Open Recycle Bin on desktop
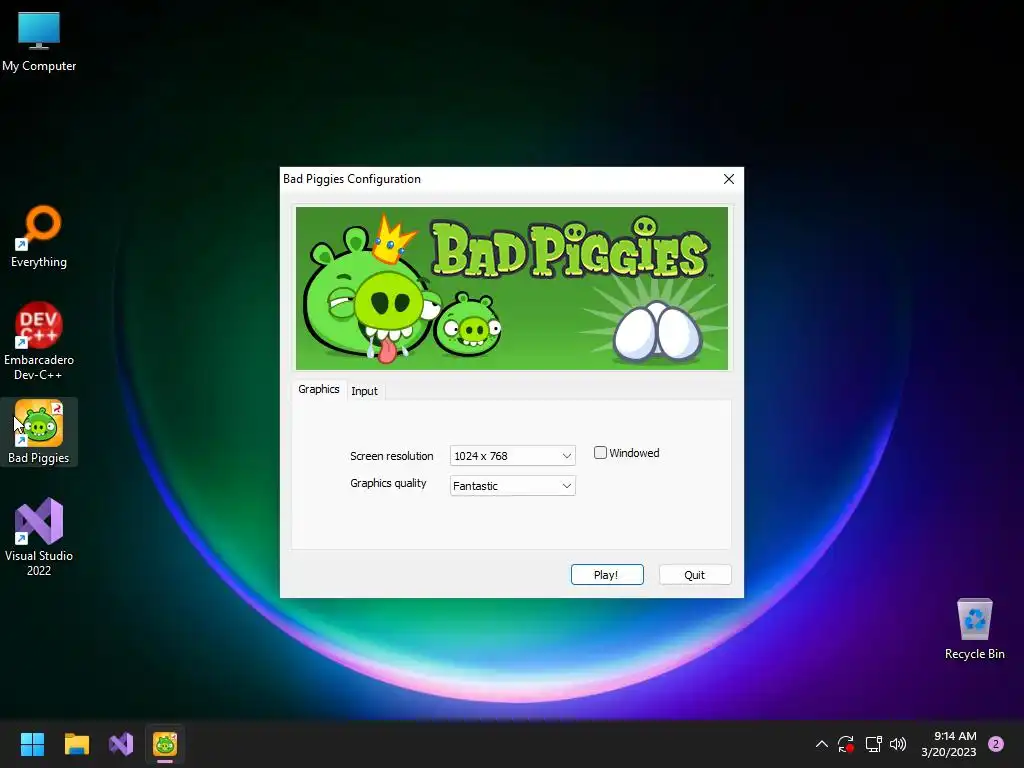 (974, 628)
